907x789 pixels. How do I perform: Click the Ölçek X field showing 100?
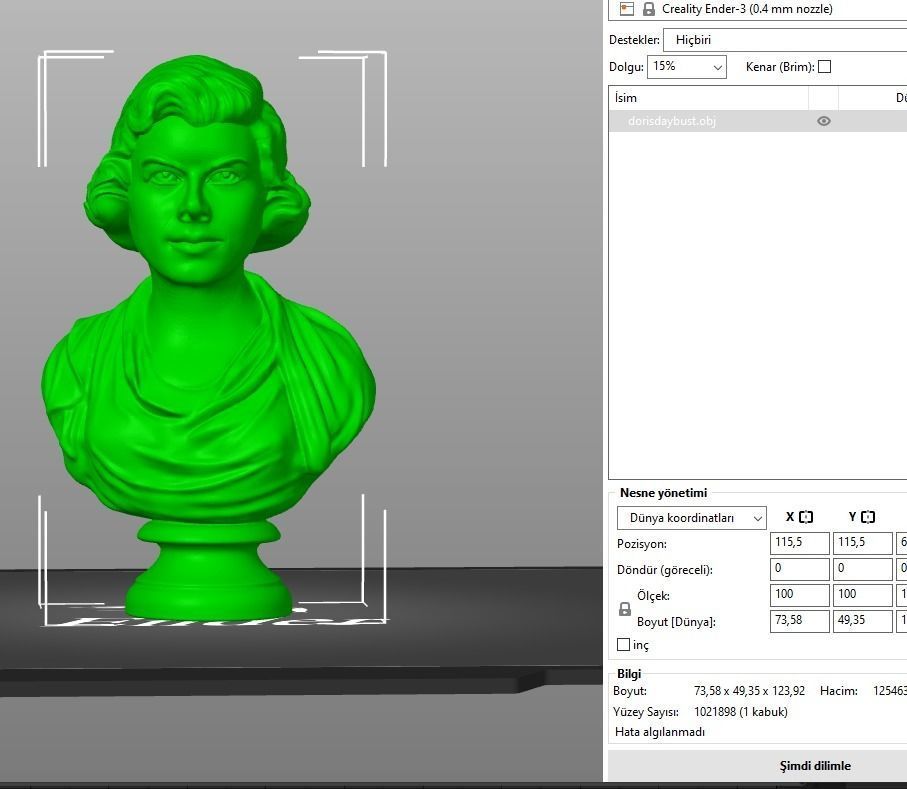coord(799,595)
